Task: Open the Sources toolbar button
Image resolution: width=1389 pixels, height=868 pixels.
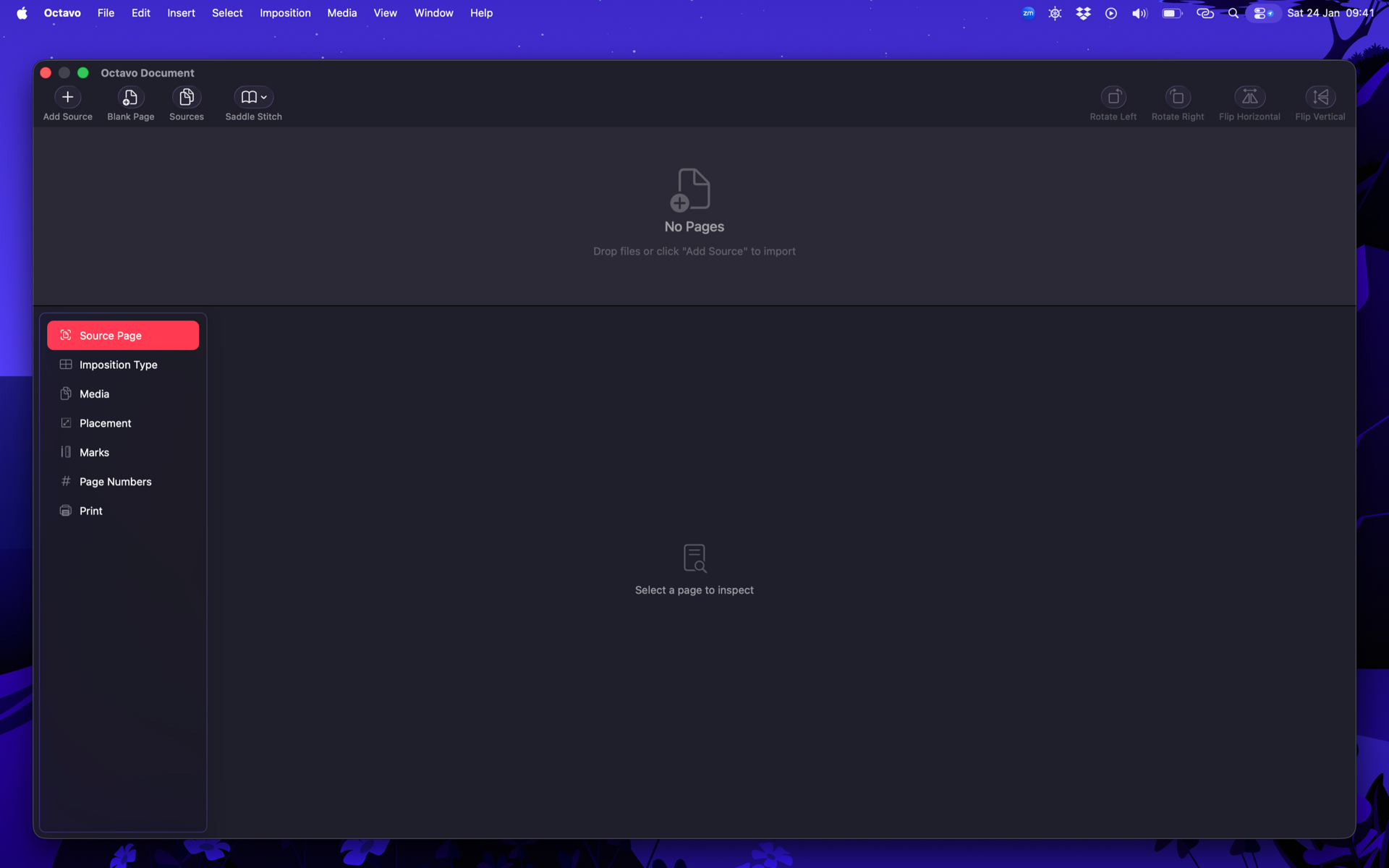Action: 186,97
